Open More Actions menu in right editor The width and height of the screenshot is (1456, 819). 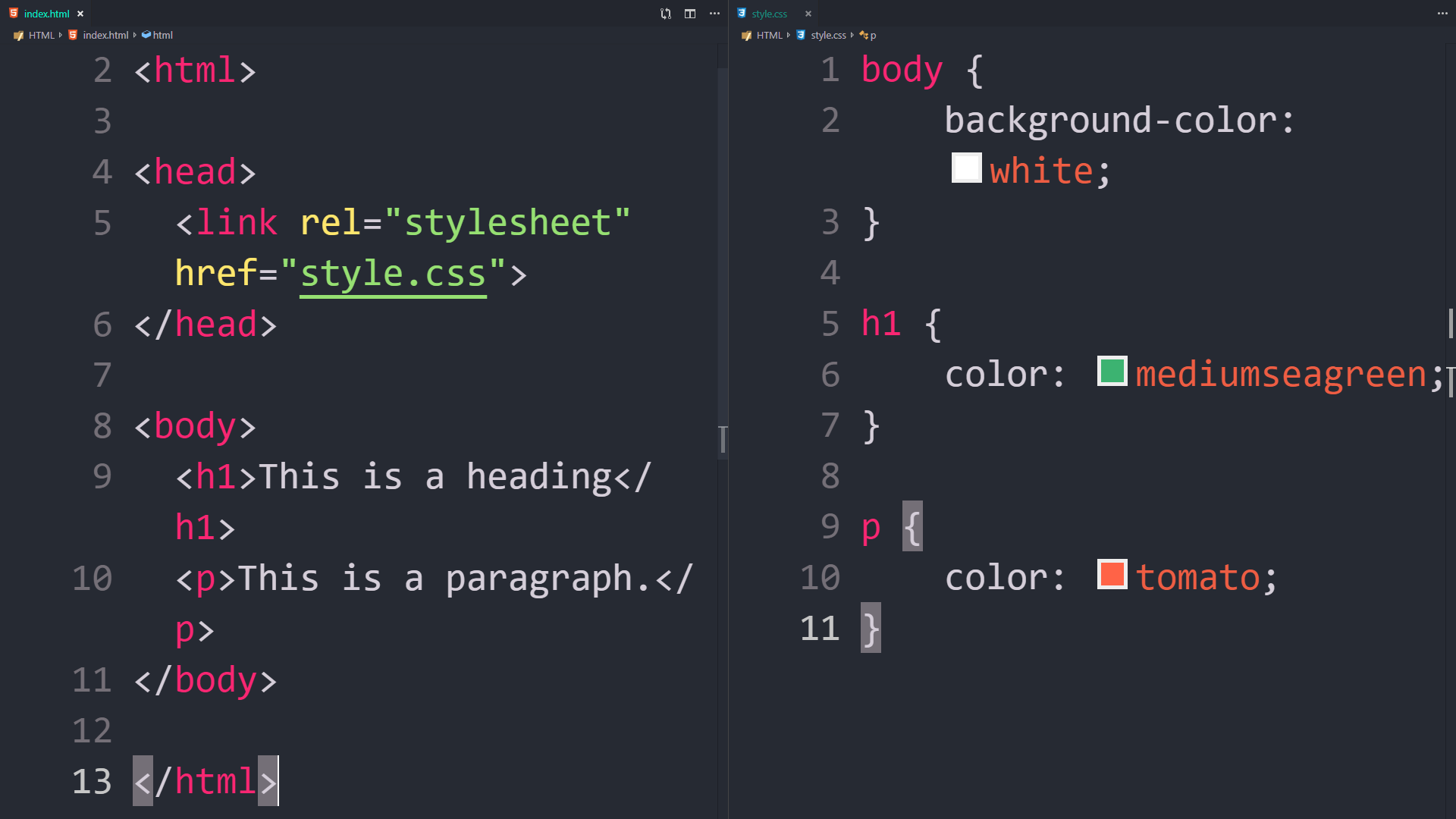1442,14
